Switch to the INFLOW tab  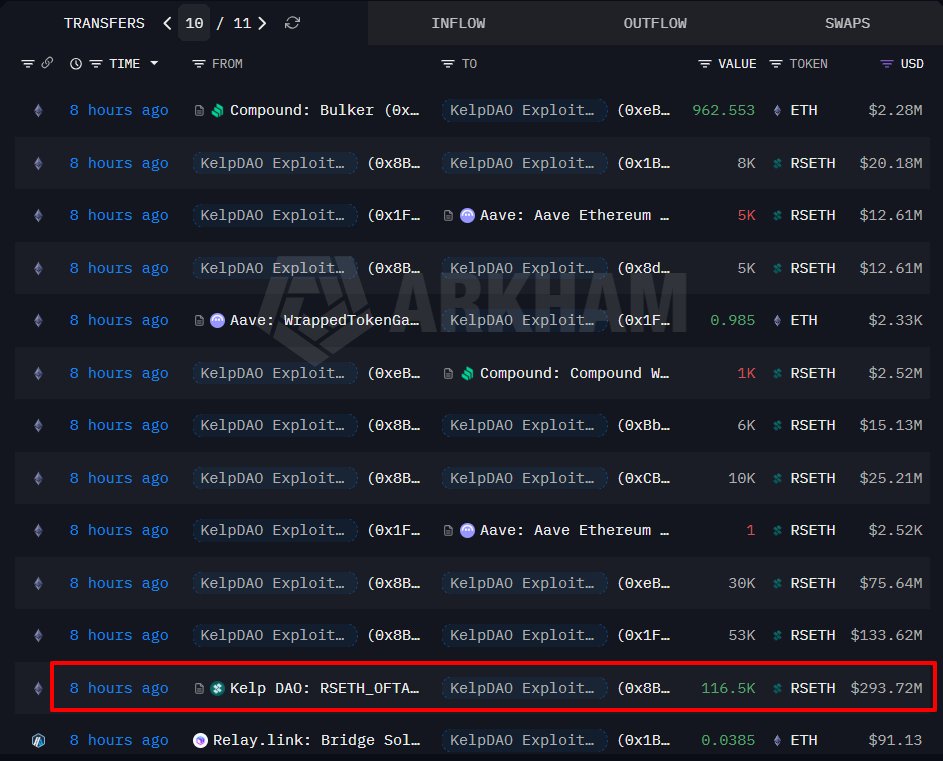pos(458,23)
